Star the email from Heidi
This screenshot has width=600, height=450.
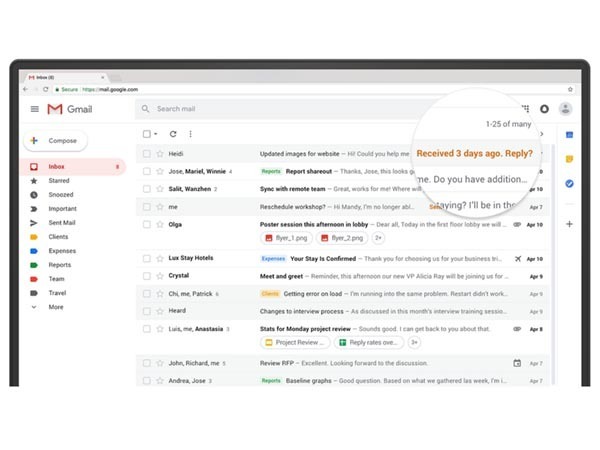coord(160,154)
